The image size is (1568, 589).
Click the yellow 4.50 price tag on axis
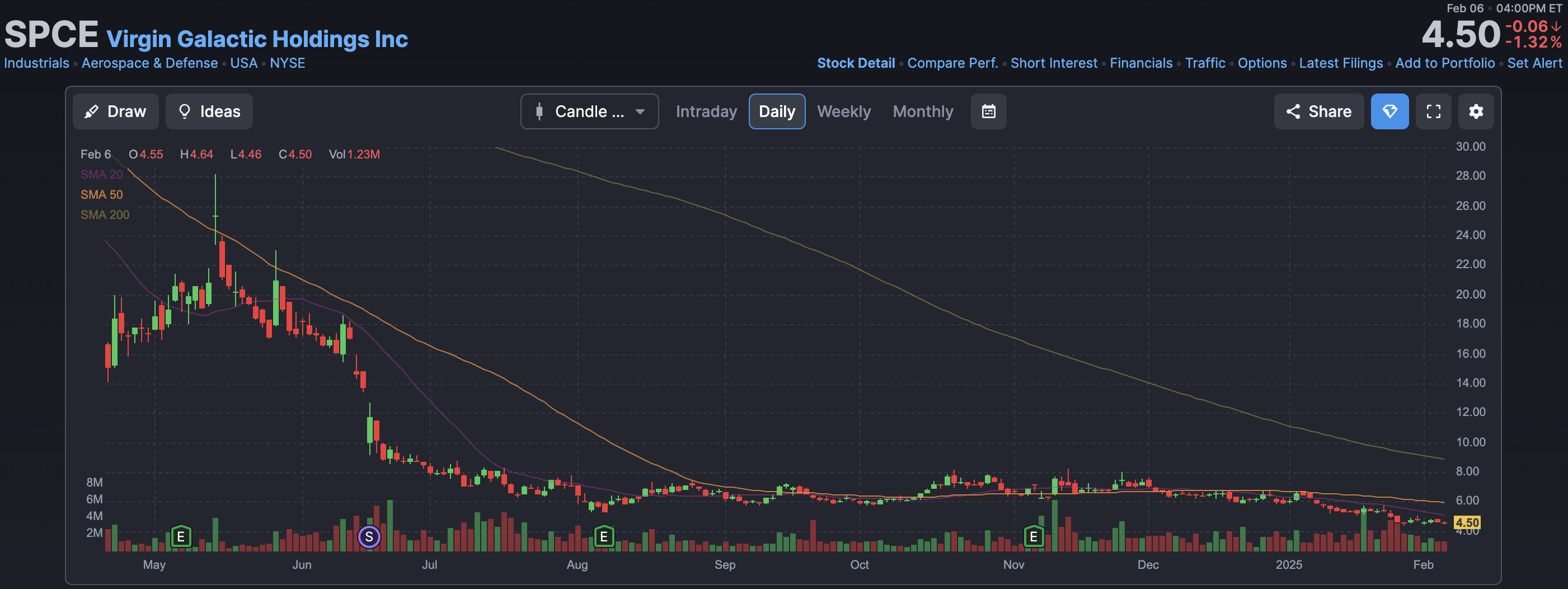click(1467, 522)
